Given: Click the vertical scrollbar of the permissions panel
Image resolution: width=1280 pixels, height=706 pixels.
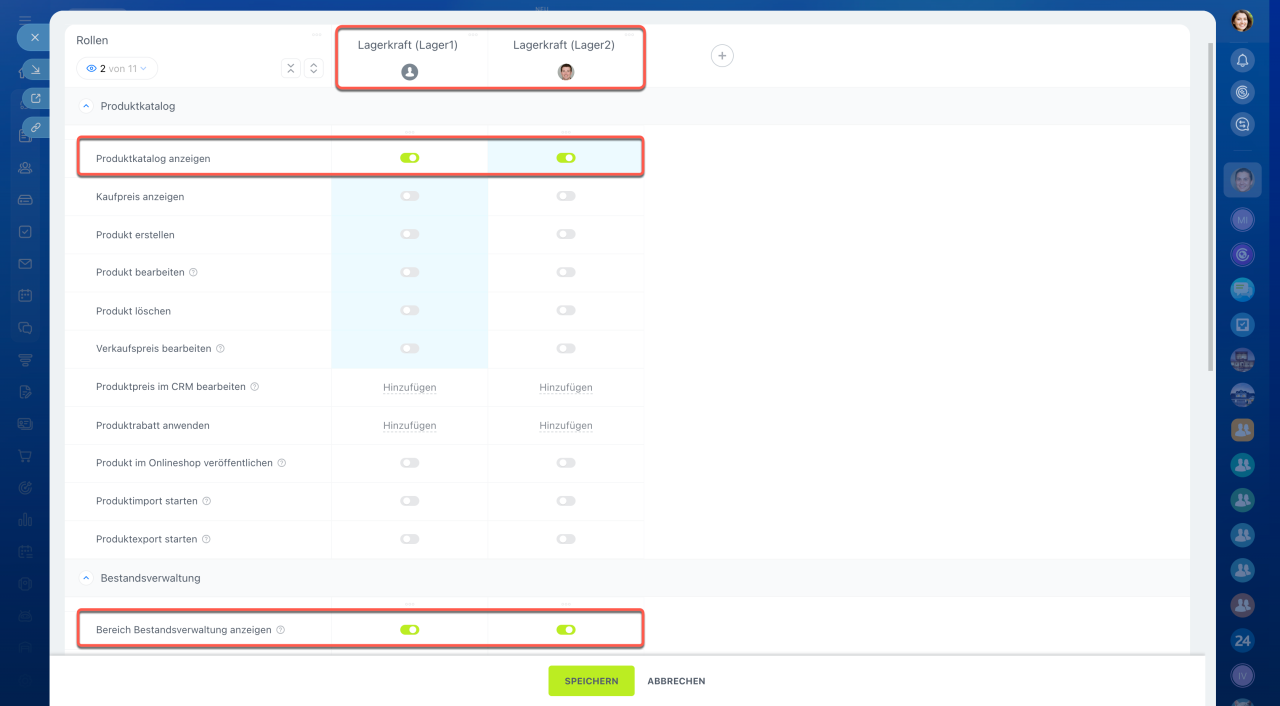Looking at the screenshot, I should 1212,205.
